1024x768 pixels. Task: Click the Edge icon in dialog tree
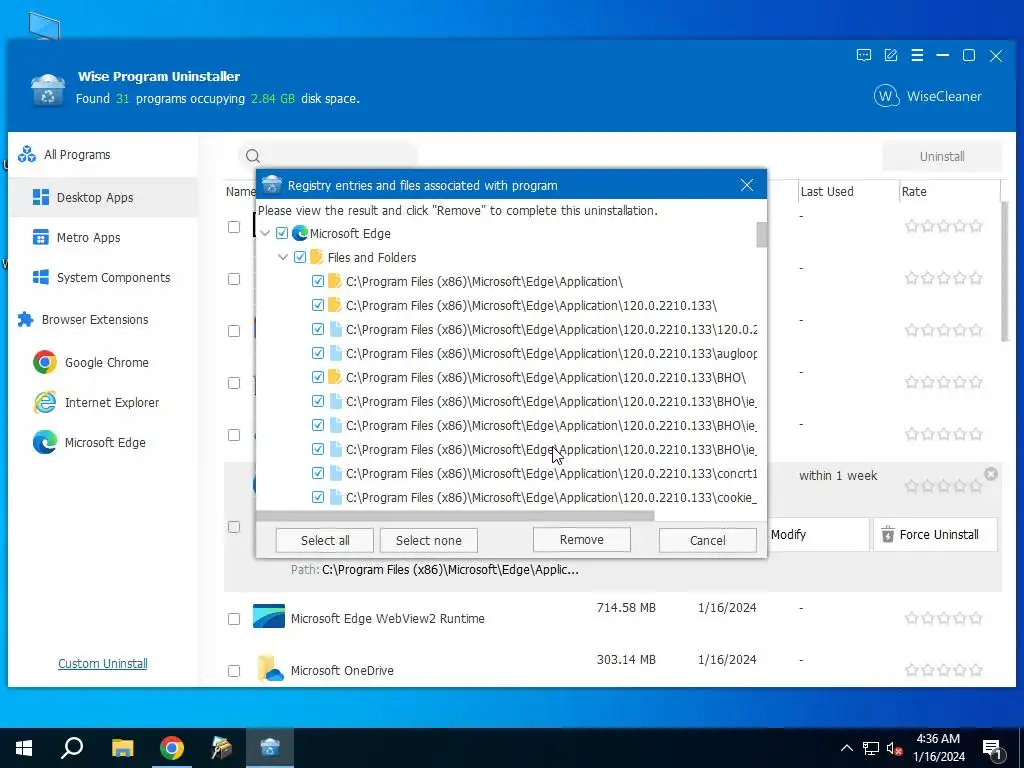(300, 233)
